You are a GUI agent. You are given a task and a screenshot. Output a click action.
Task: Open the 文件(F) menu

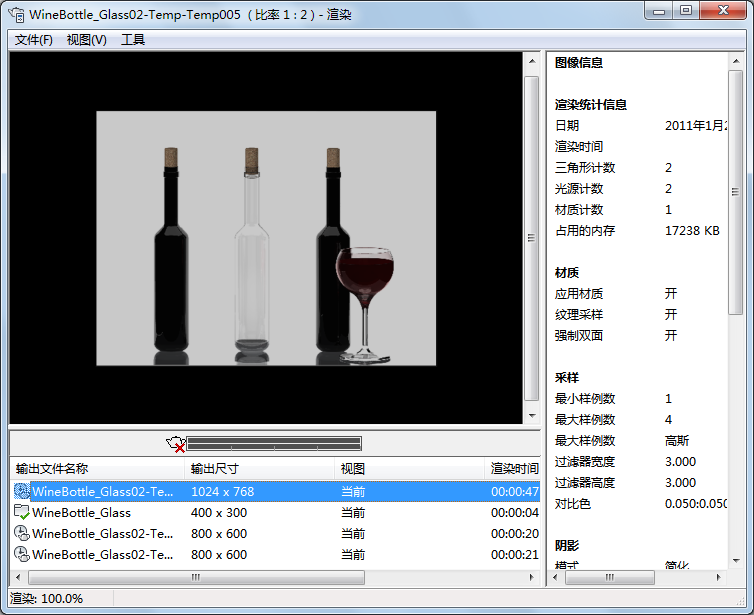[x=34, y=40]
